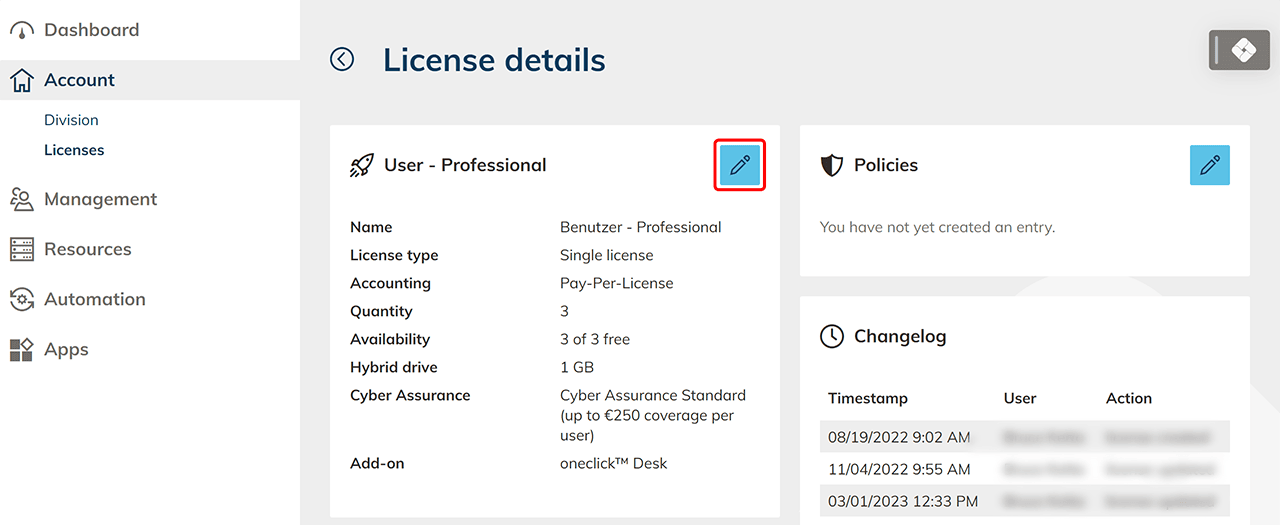Click the Timestamp column header
The height and width of the screenshot is (525, 1280).
(868, 398)
